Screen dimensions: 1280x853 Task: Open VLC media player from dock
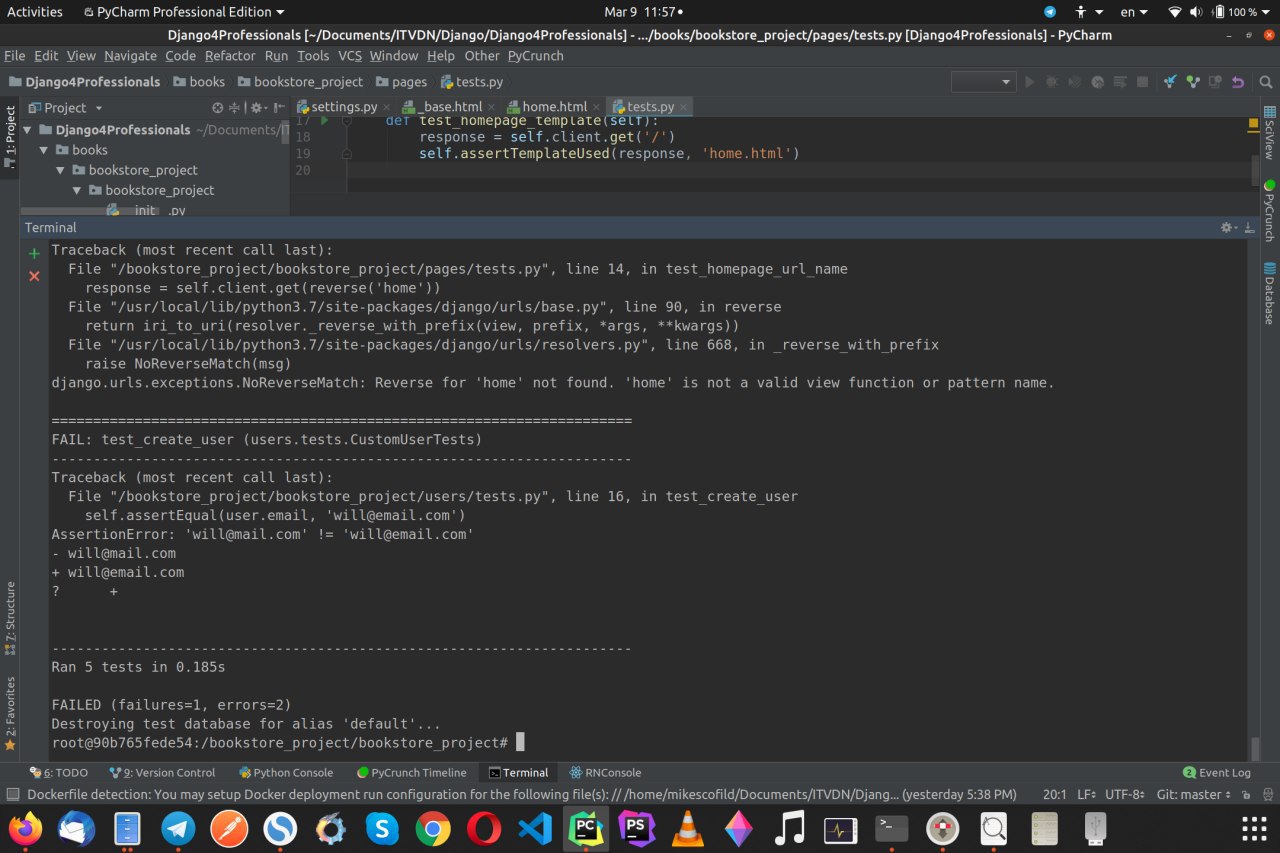[687, 828]
